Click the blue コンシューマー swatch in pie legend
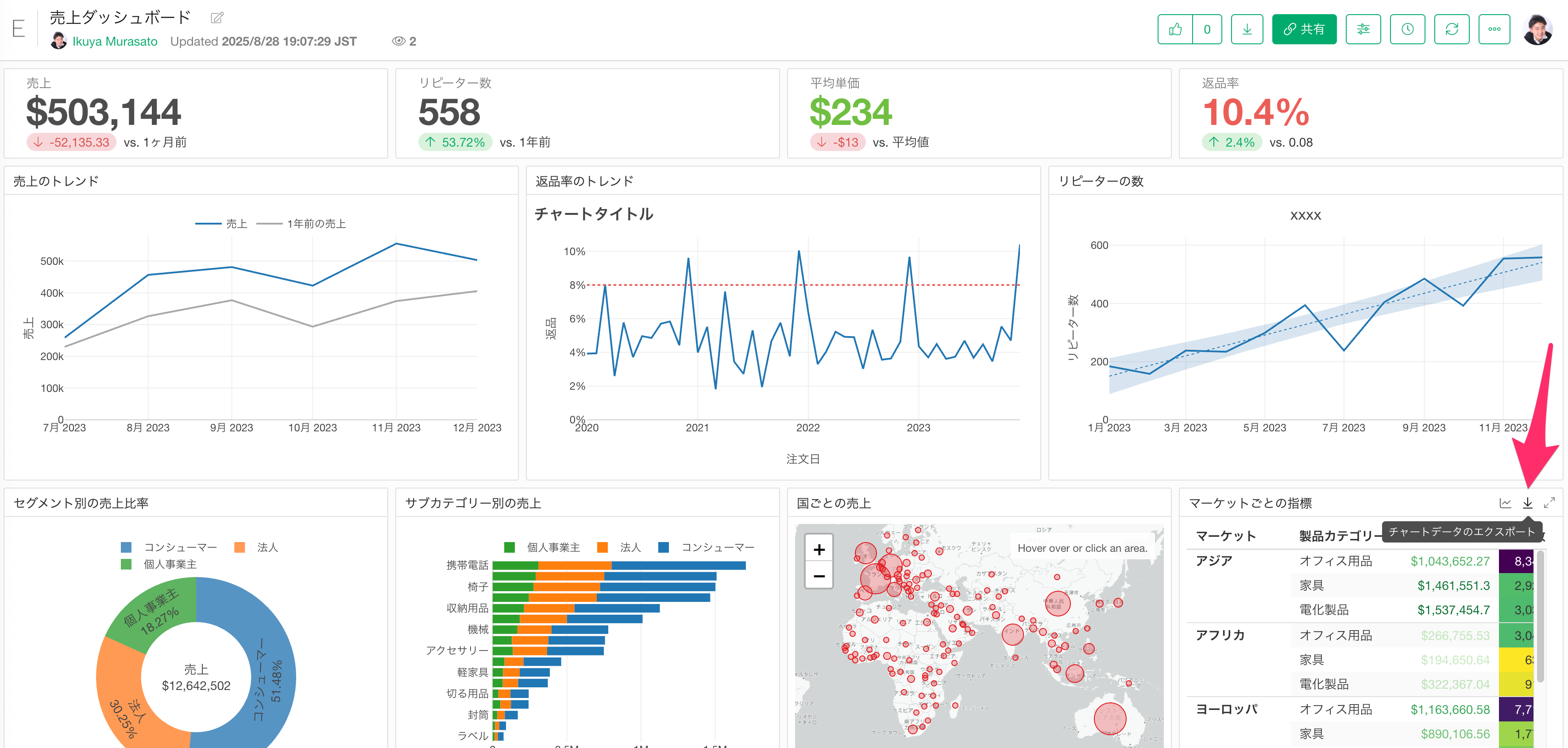This screenshot has width=1568, height=748. [126, 547]
